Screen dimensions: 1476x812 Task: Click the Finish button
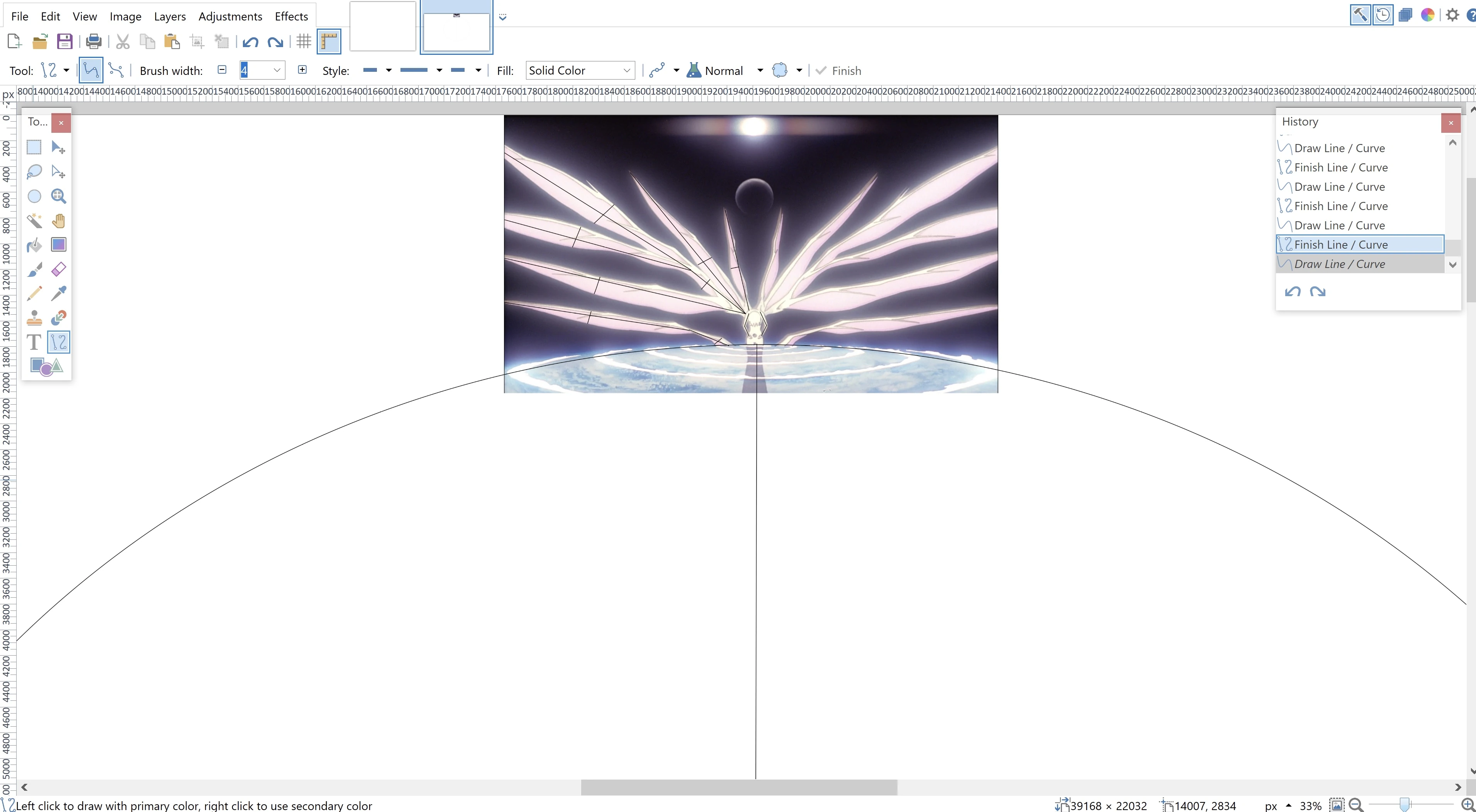pyautogui.click(x=838, y=71)
